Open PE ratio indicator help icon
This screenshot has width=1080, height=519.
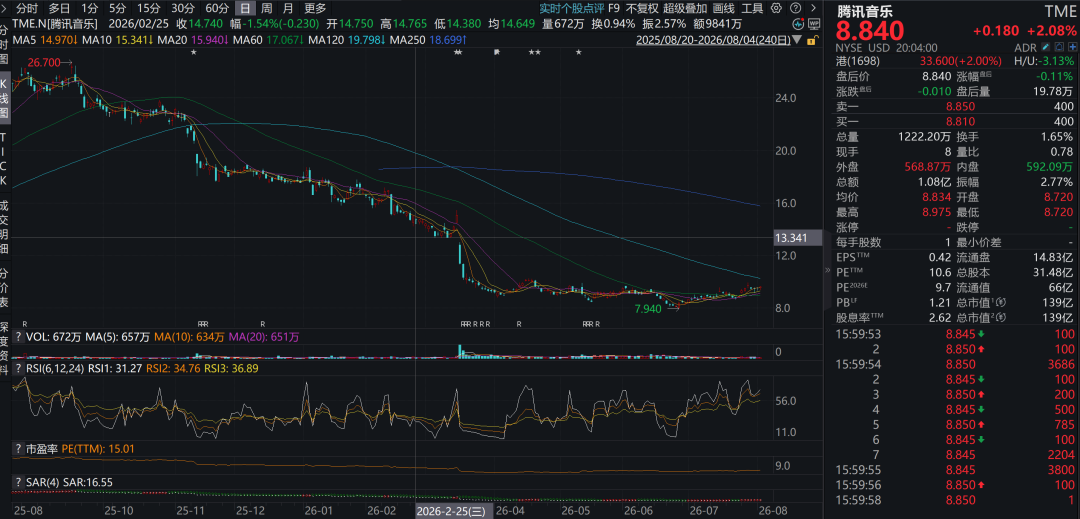click(x=19, y=449)
